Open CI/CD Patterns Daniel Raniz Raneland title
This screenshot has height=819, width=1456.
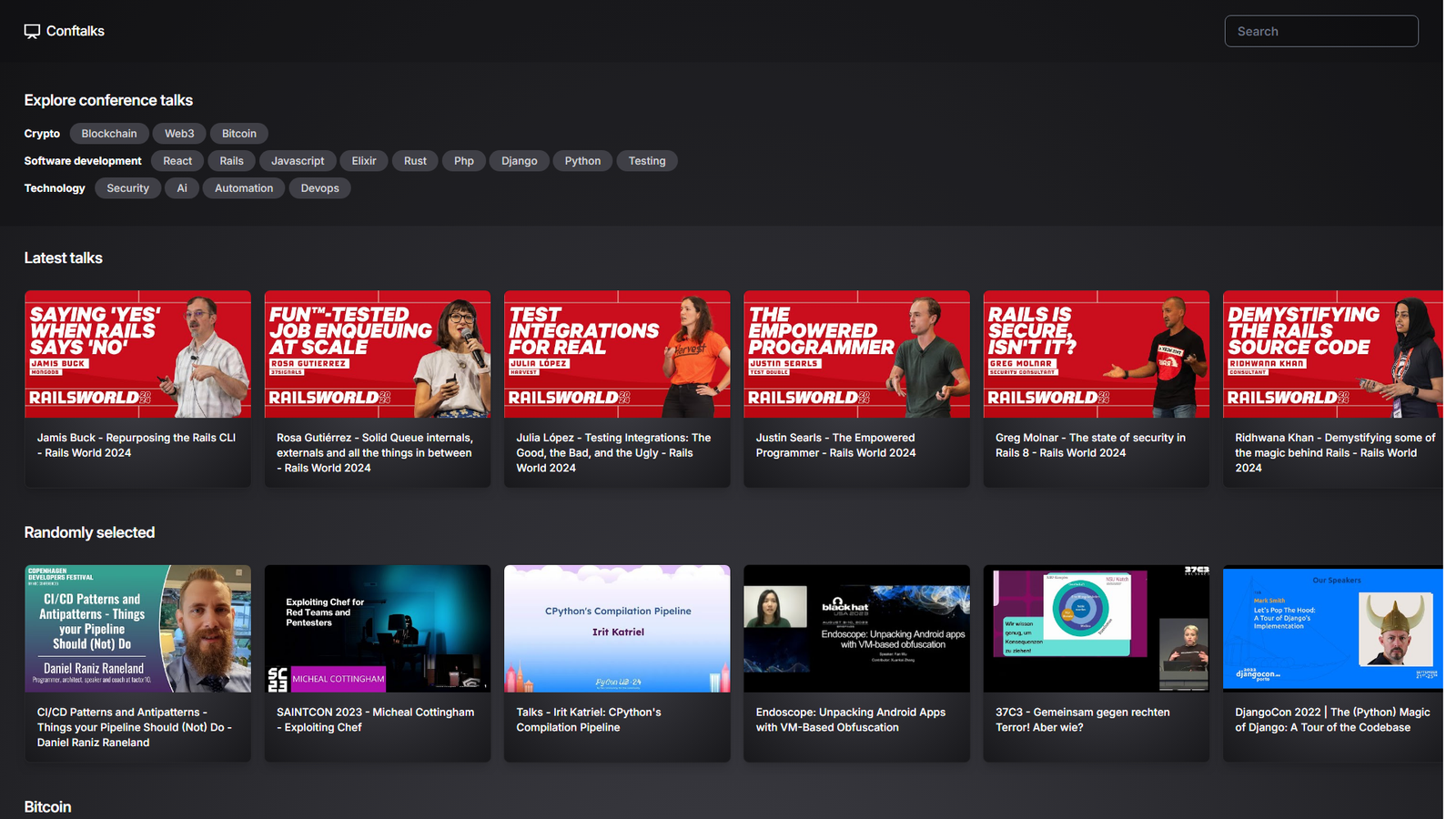[x=135, y=727]
